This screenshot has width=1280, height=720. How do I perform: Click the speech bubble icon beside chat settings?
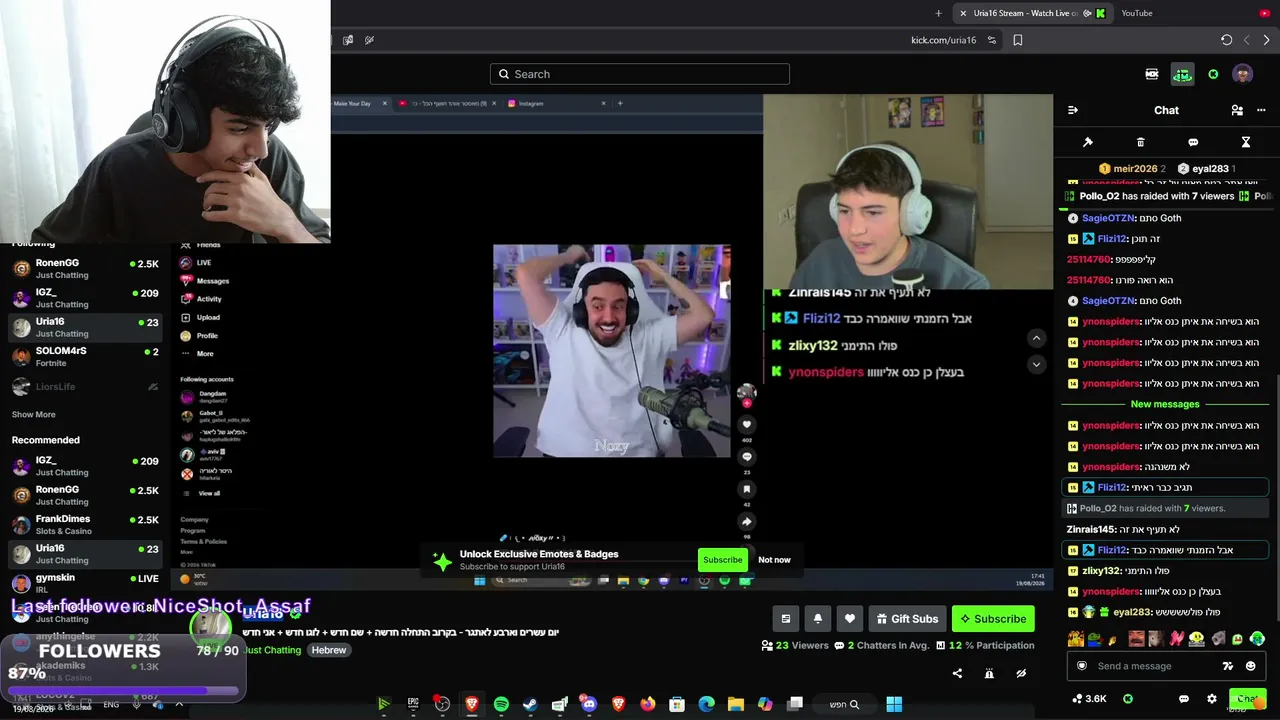coord(1184,699)
